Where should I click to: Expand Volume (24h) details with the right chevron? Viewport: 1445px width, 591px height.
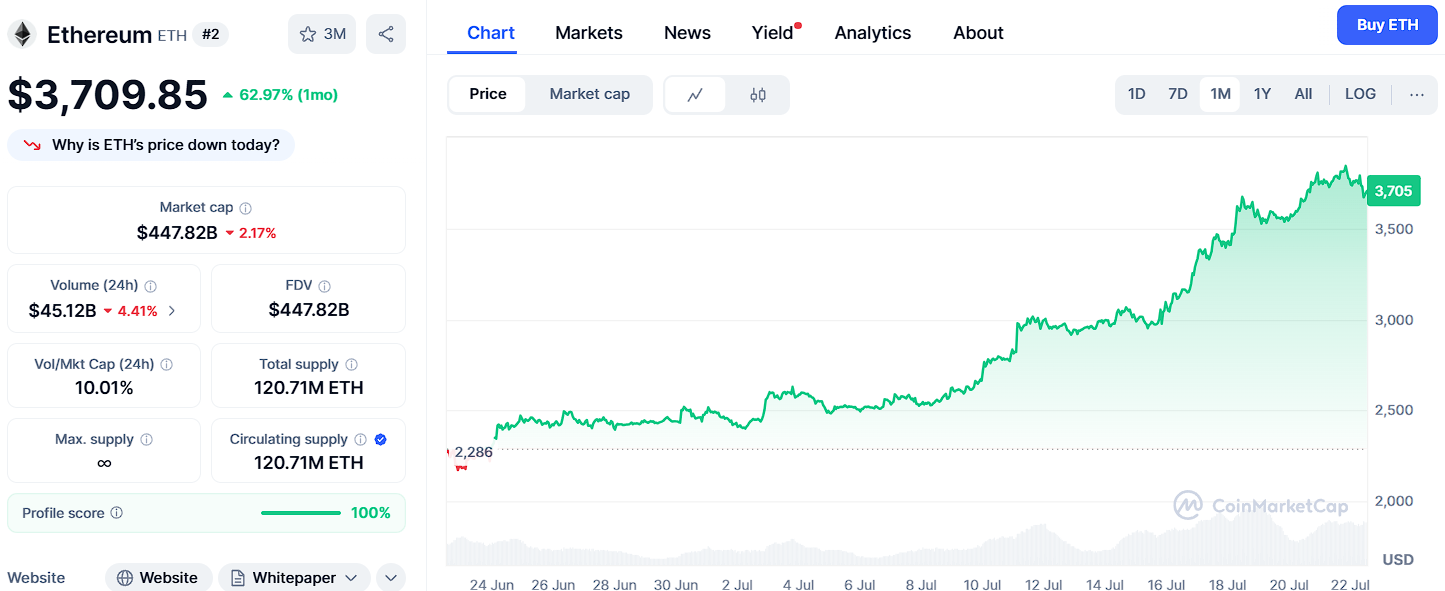[x=172, y=311]
